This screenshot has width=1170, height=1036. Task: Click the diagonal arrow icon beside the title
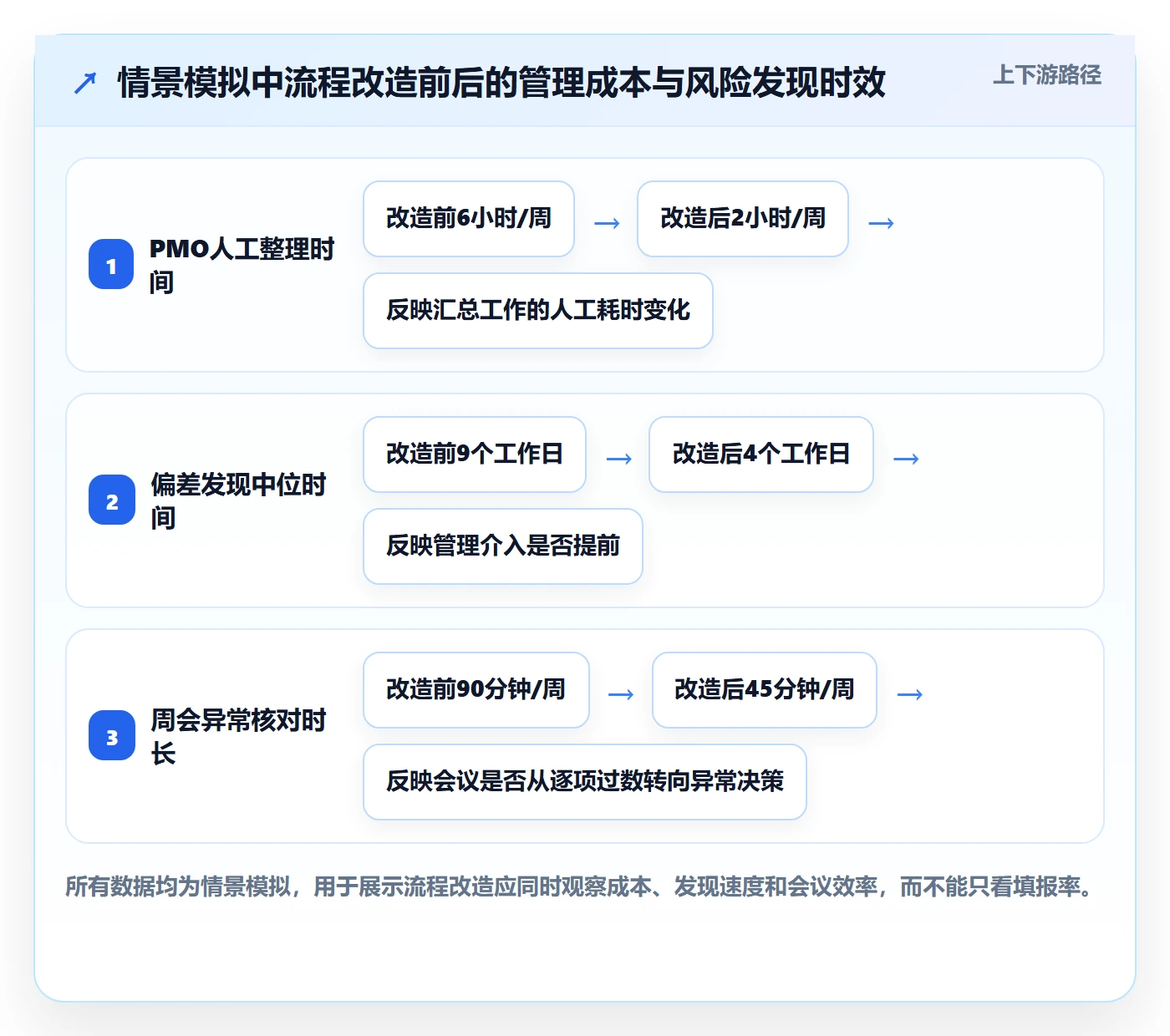(x=85, y=83)
